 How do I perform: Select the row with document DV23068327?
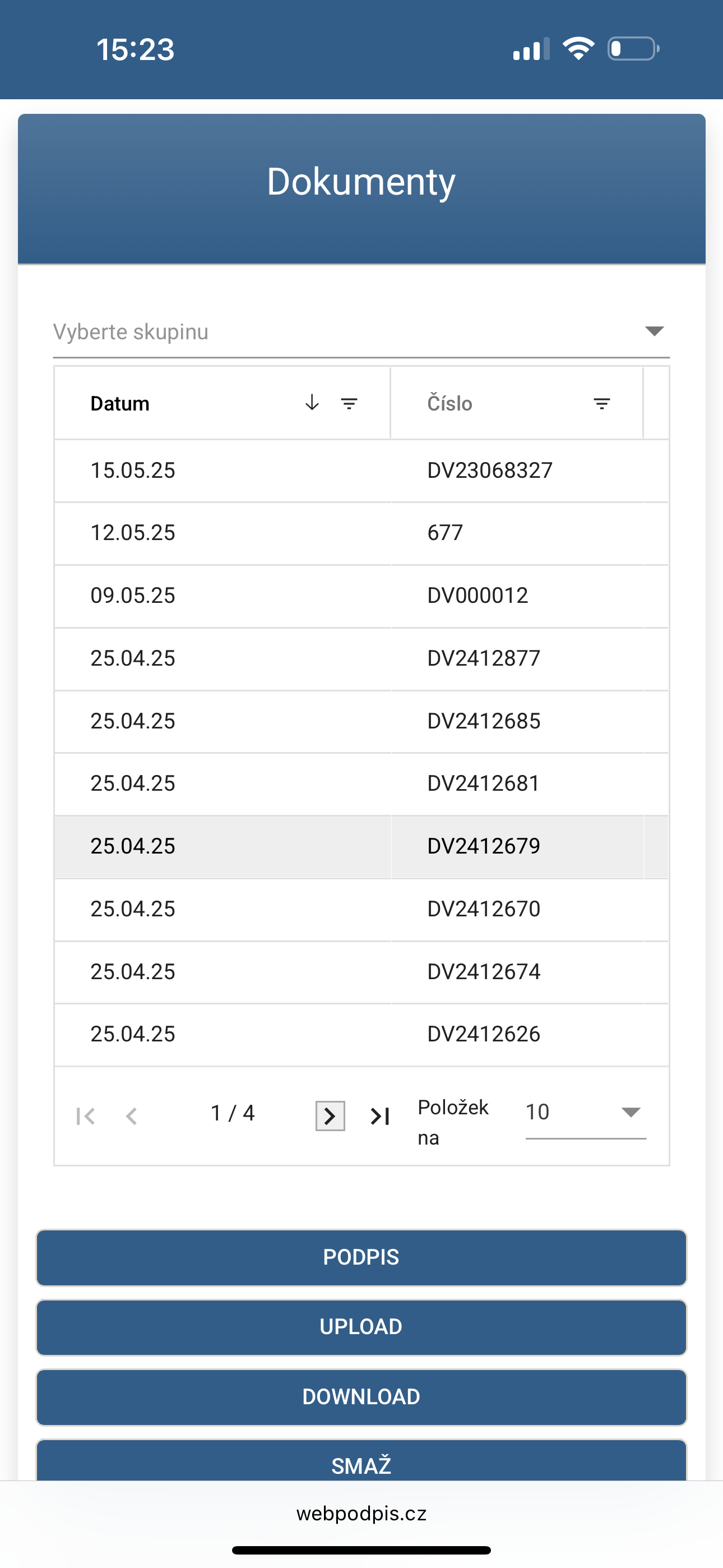point(361,471)
